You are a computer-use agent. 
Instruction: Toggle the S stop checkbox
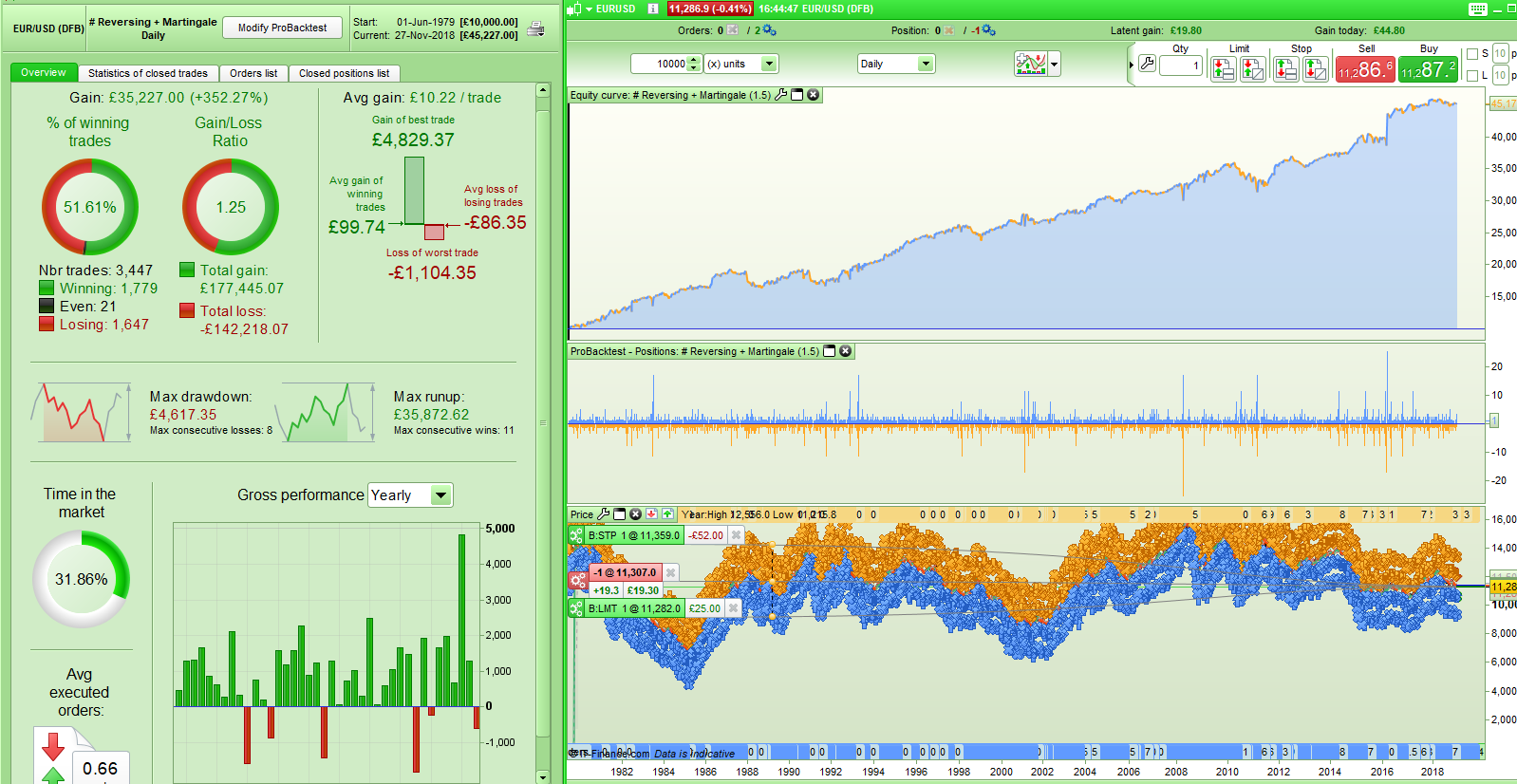[x=1472, y=54]
